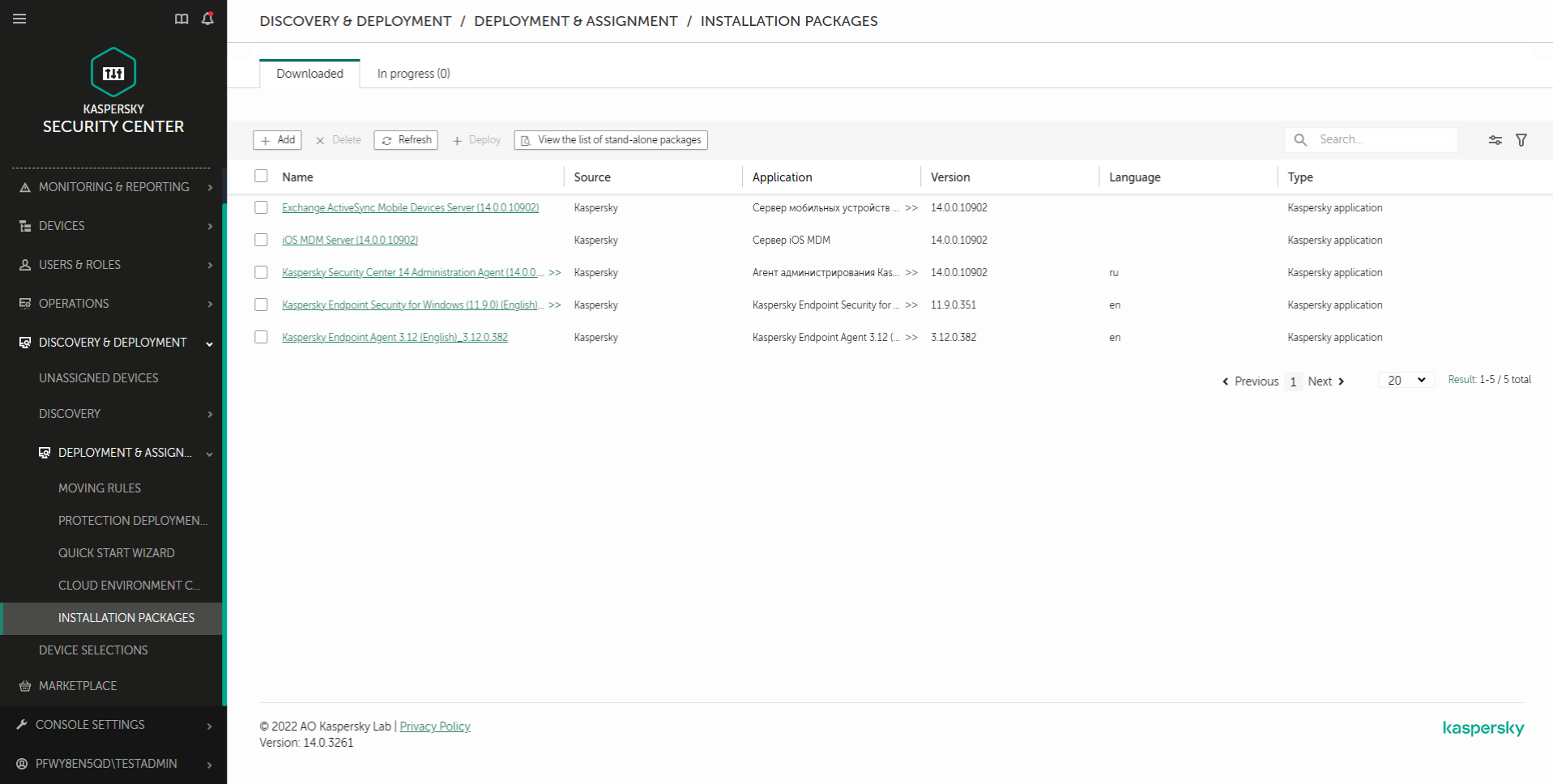1553x784 pixels.
Task: Open the column settings icon next to search
Action: 1494,139
